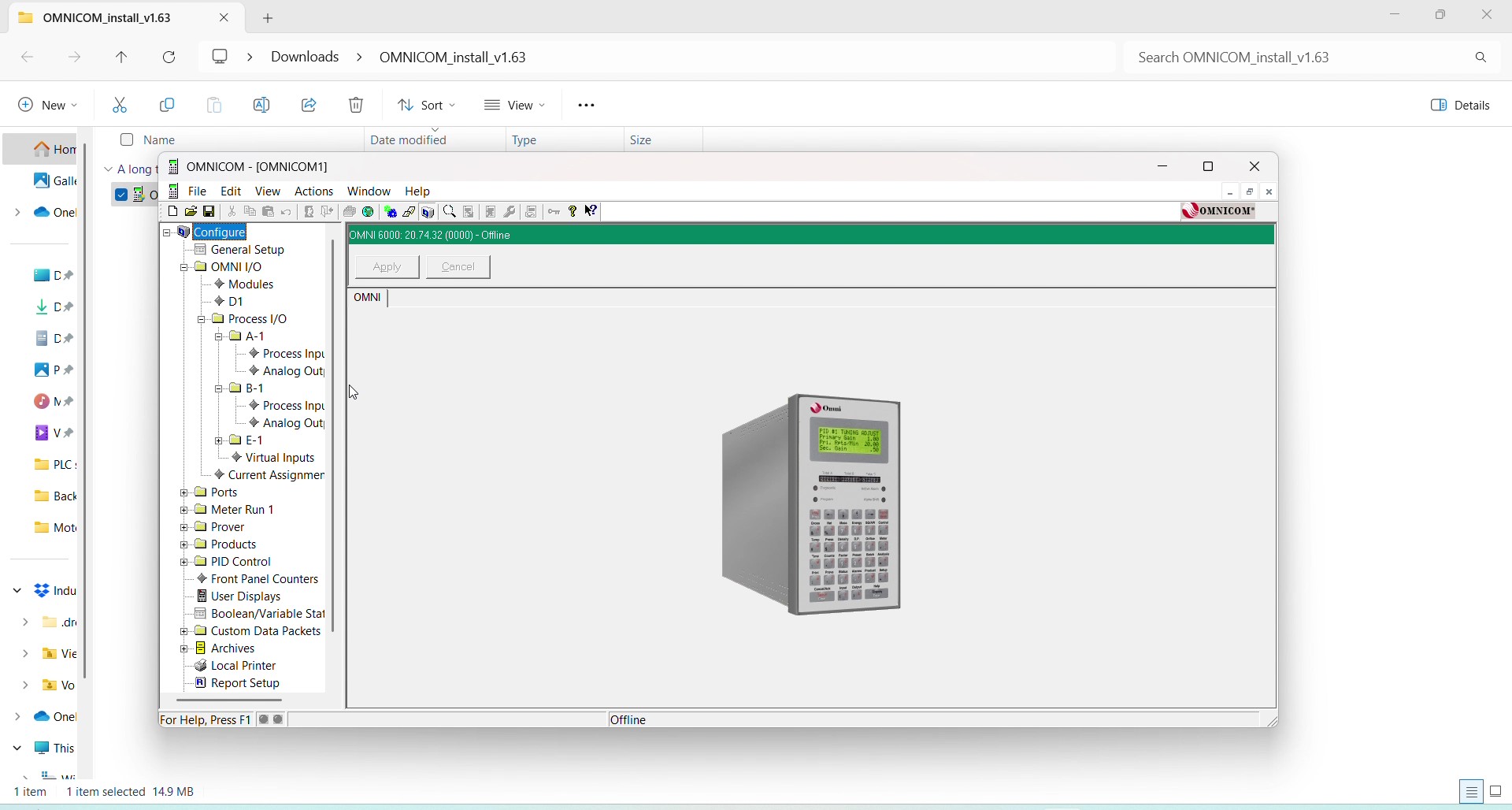Open the View menu in OMNICOM menu bar
The image size is (1512, 810).
tap(268, 191)
